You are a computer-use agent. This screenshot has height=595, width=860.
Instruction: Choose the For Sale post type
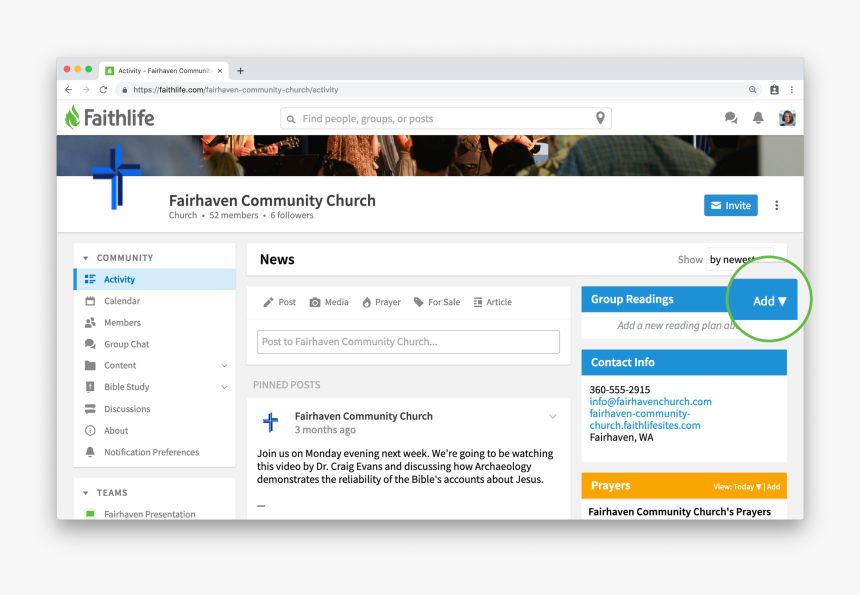437,302
